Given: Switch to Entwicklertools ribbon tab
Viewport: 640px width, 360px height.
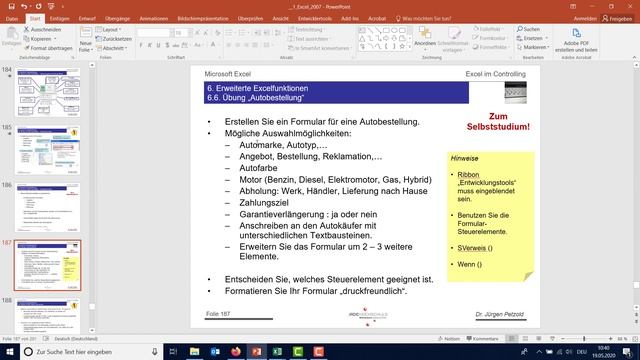Looking at the screenshot, I should 315,19.
